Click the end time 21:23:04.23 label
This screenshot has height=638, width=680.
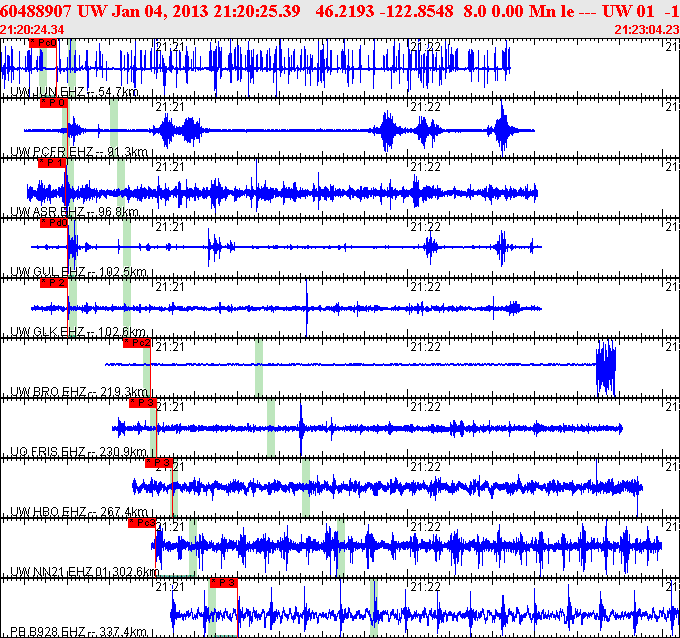click(x=645, y=29)
